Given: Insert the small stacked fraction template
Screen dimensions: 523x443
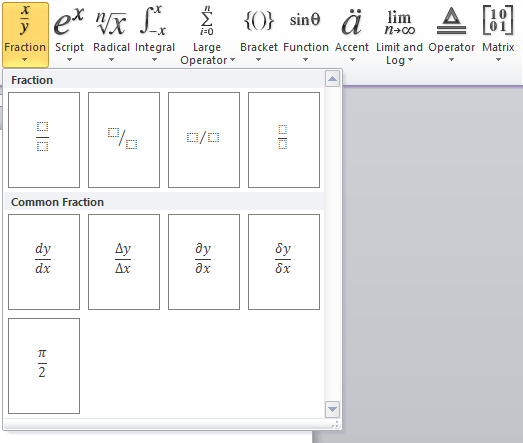Looking at the screenshot, I should 284,140.
